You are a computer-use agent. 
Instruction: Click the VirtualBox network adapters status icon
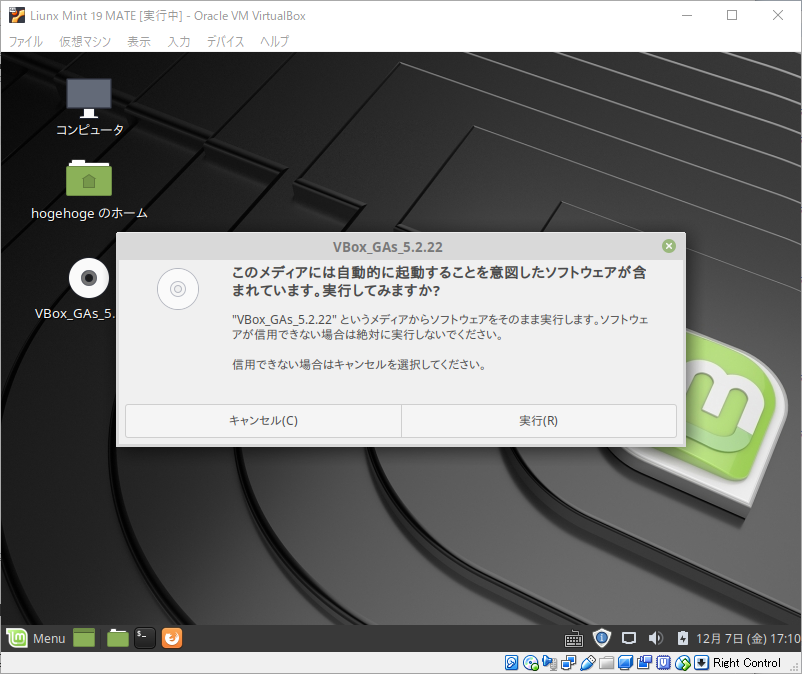tap(569, 663)
